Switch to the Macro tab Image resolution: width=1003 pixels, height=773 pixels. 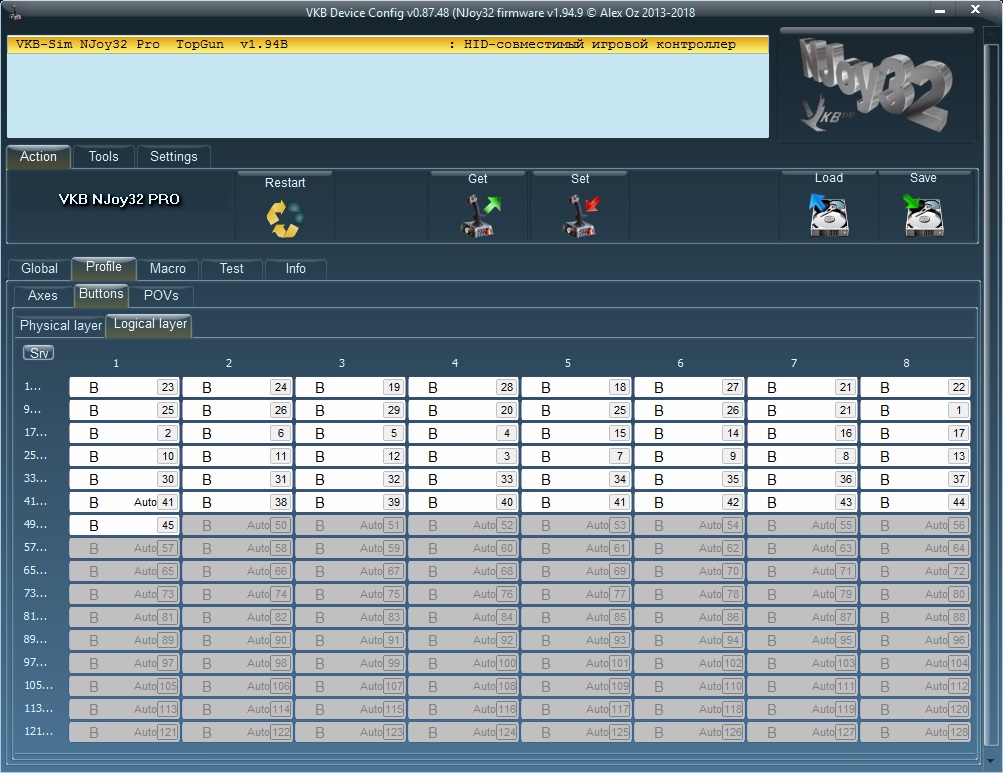(168, 269)
